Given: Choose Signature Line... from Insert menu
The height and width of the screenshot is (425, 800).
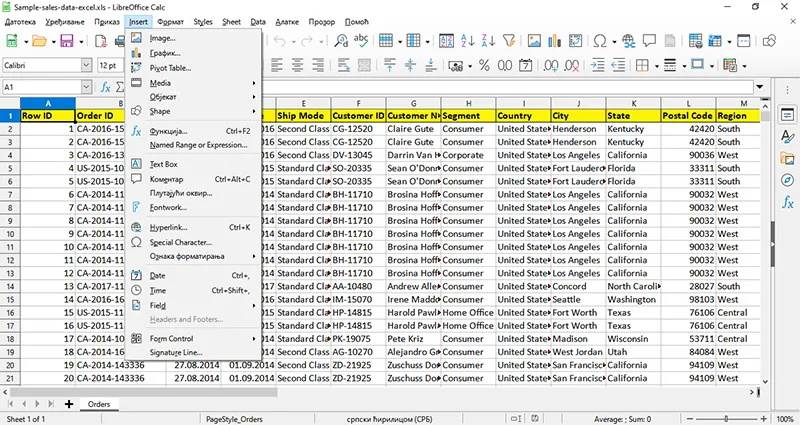Looking at the screenshot, I should tap(194, 353).
